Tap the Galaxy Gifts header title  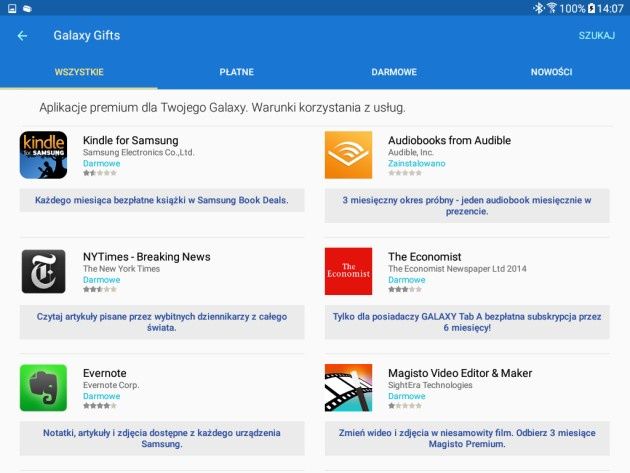pyautogui.click(x=87, y=35)
